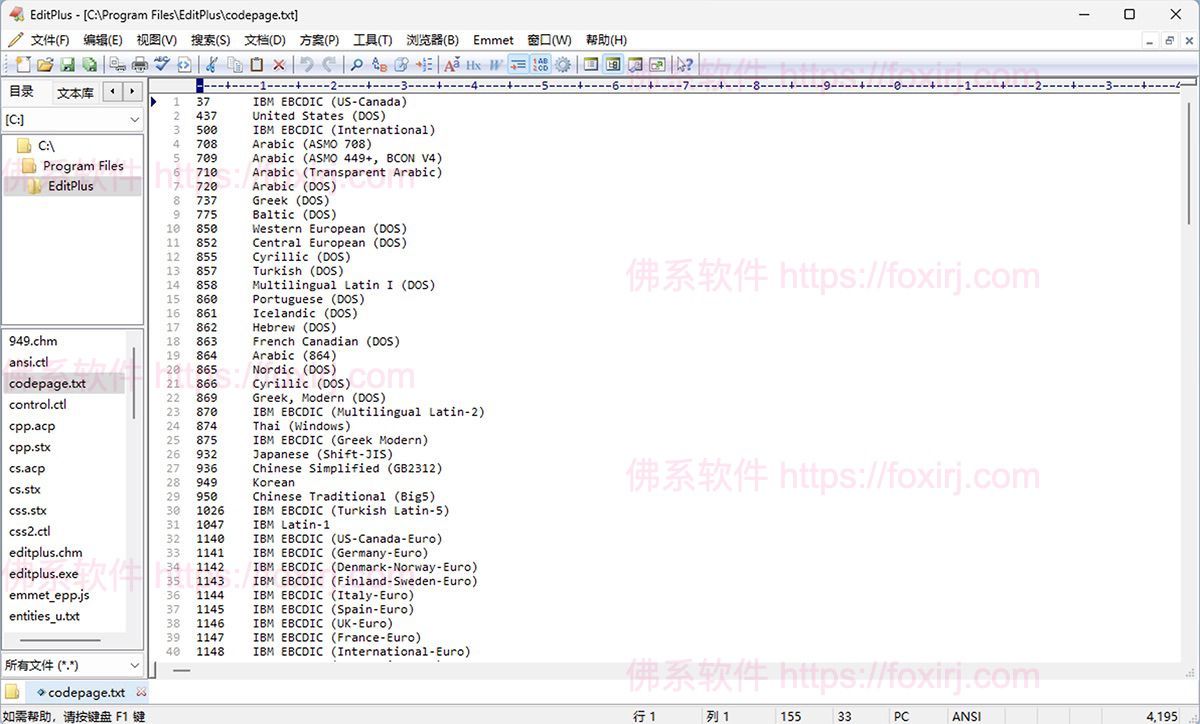This screenshot has width=1200, height=724.
Task: Toggle the Line number display button
Action: tap(541, 65)
